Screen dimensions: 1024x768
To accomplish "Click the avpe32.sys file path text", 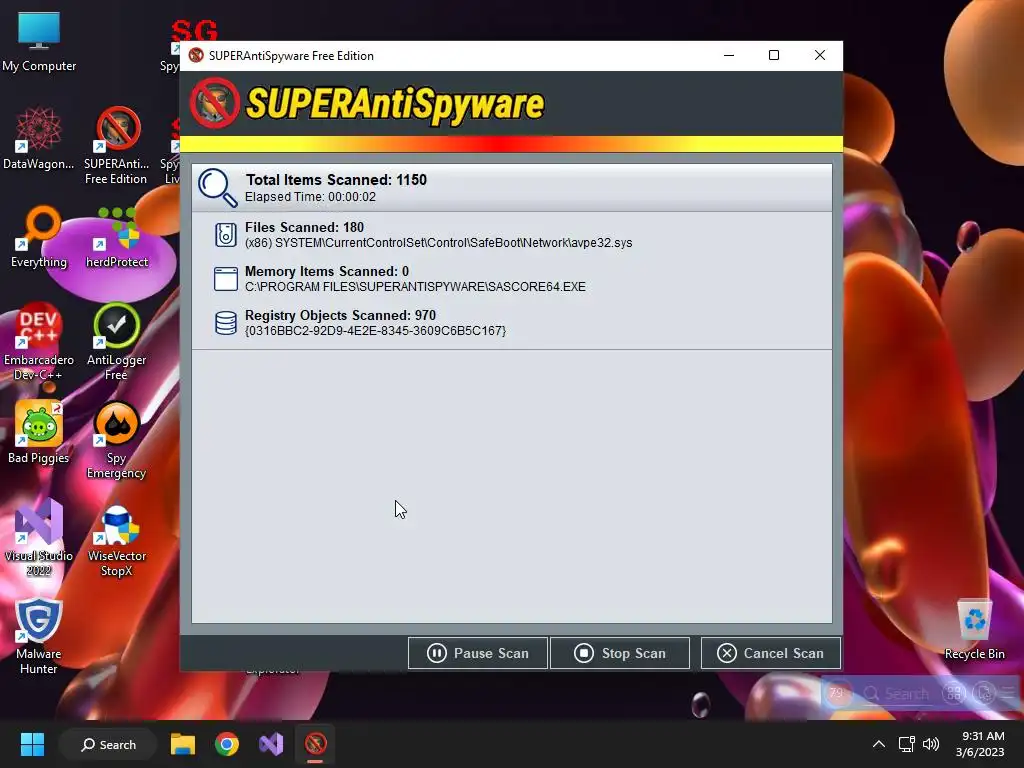I will 438,243.
